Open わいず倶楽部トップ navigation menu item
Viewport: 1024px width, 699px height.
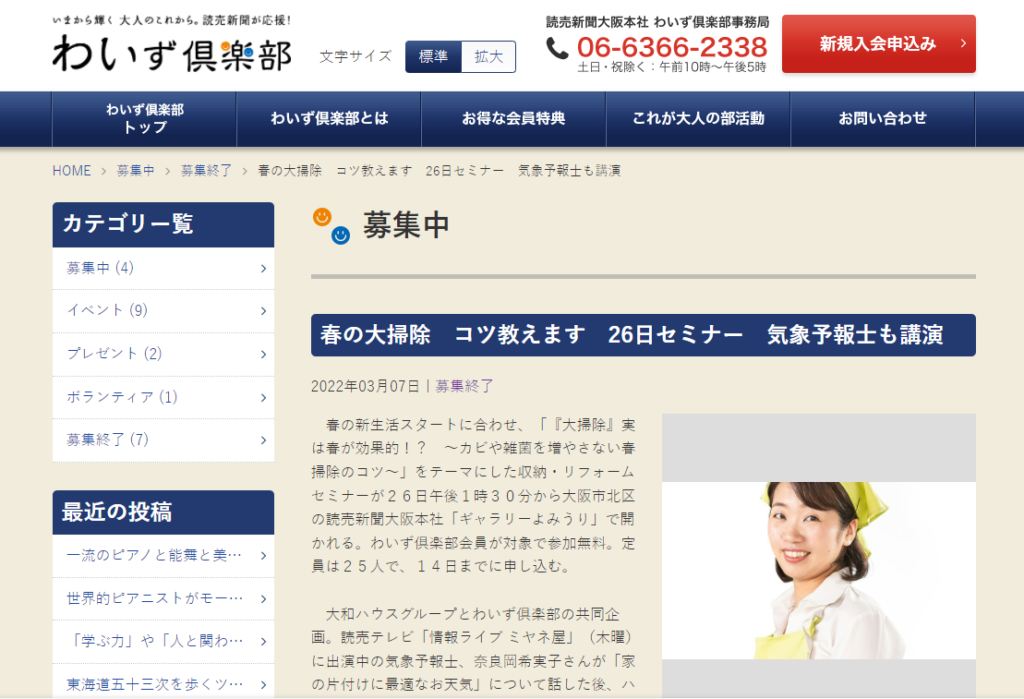144,119
